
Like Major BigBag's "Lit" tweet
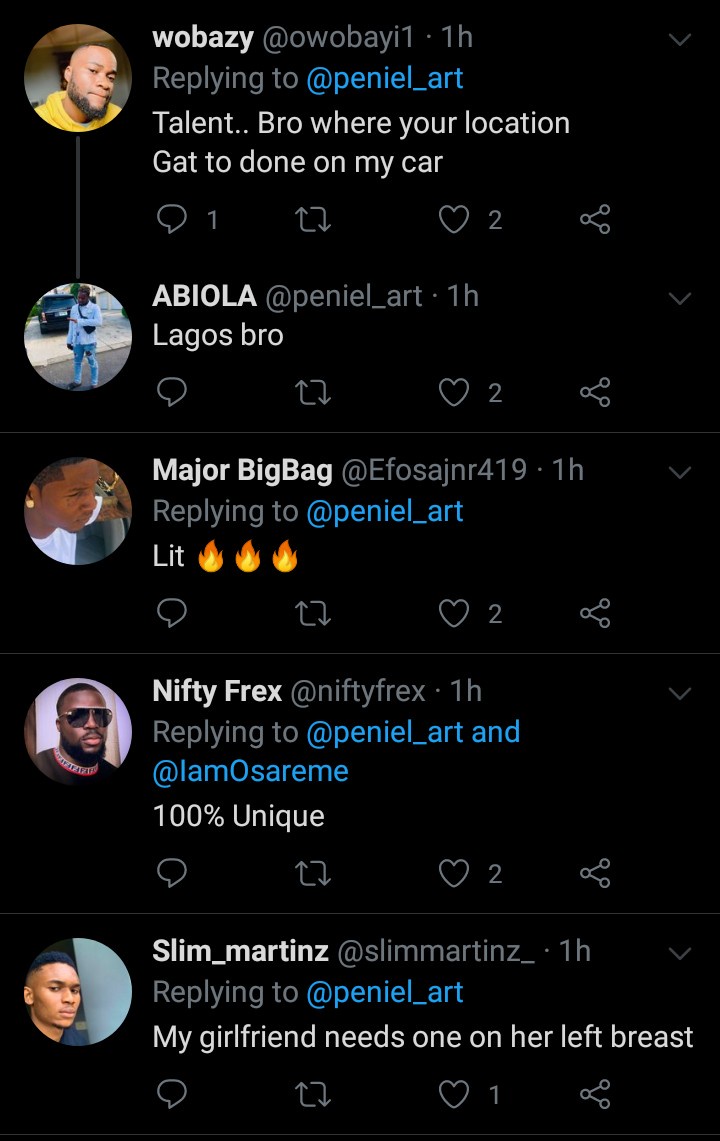455,613
